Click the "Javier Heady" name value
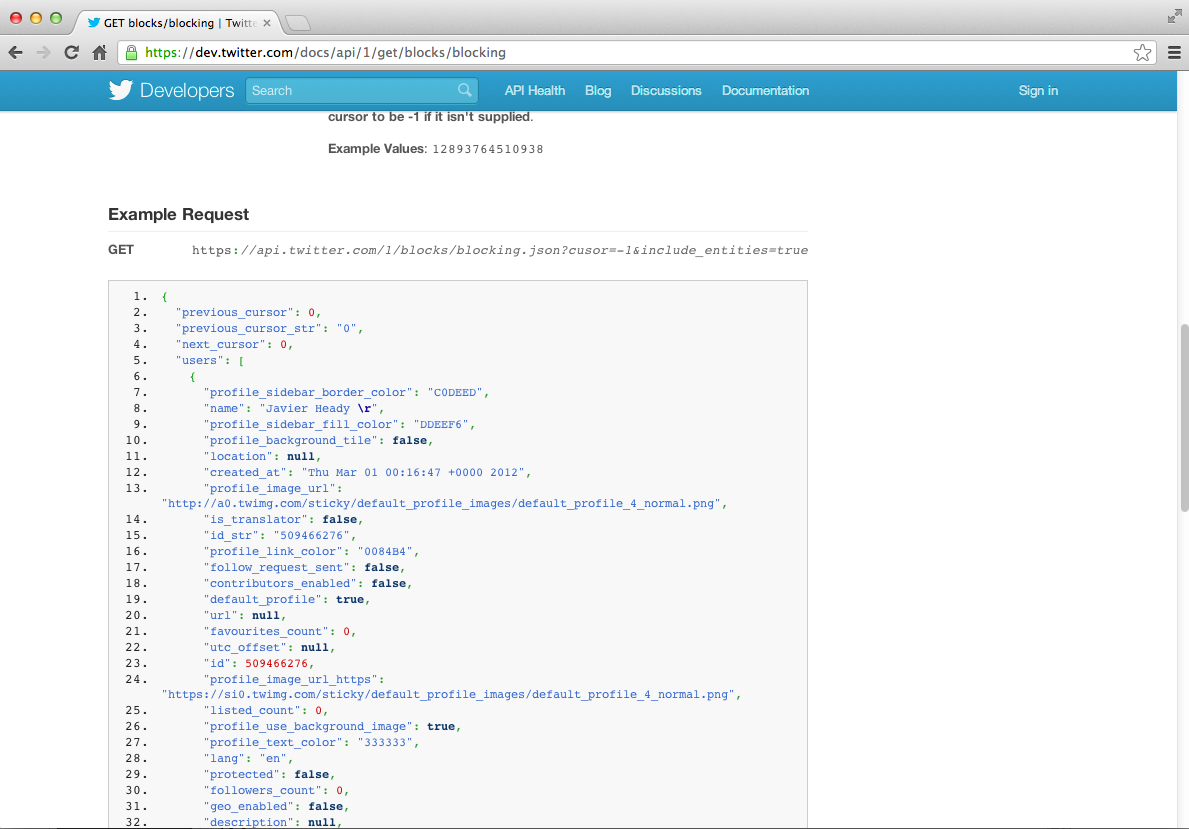The width and height of the screenshot is (1189, 829). point(319,408)
